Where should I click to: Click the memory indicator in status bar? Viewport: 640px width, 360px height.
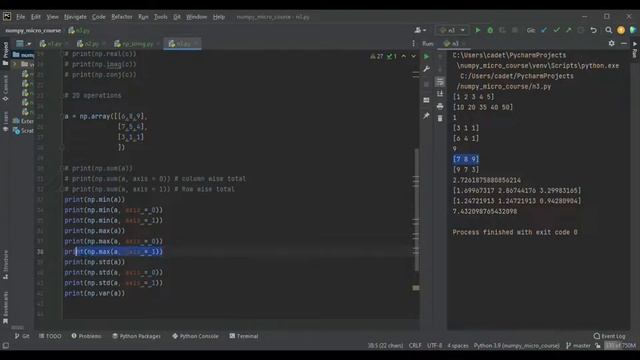tap(620, 346)
